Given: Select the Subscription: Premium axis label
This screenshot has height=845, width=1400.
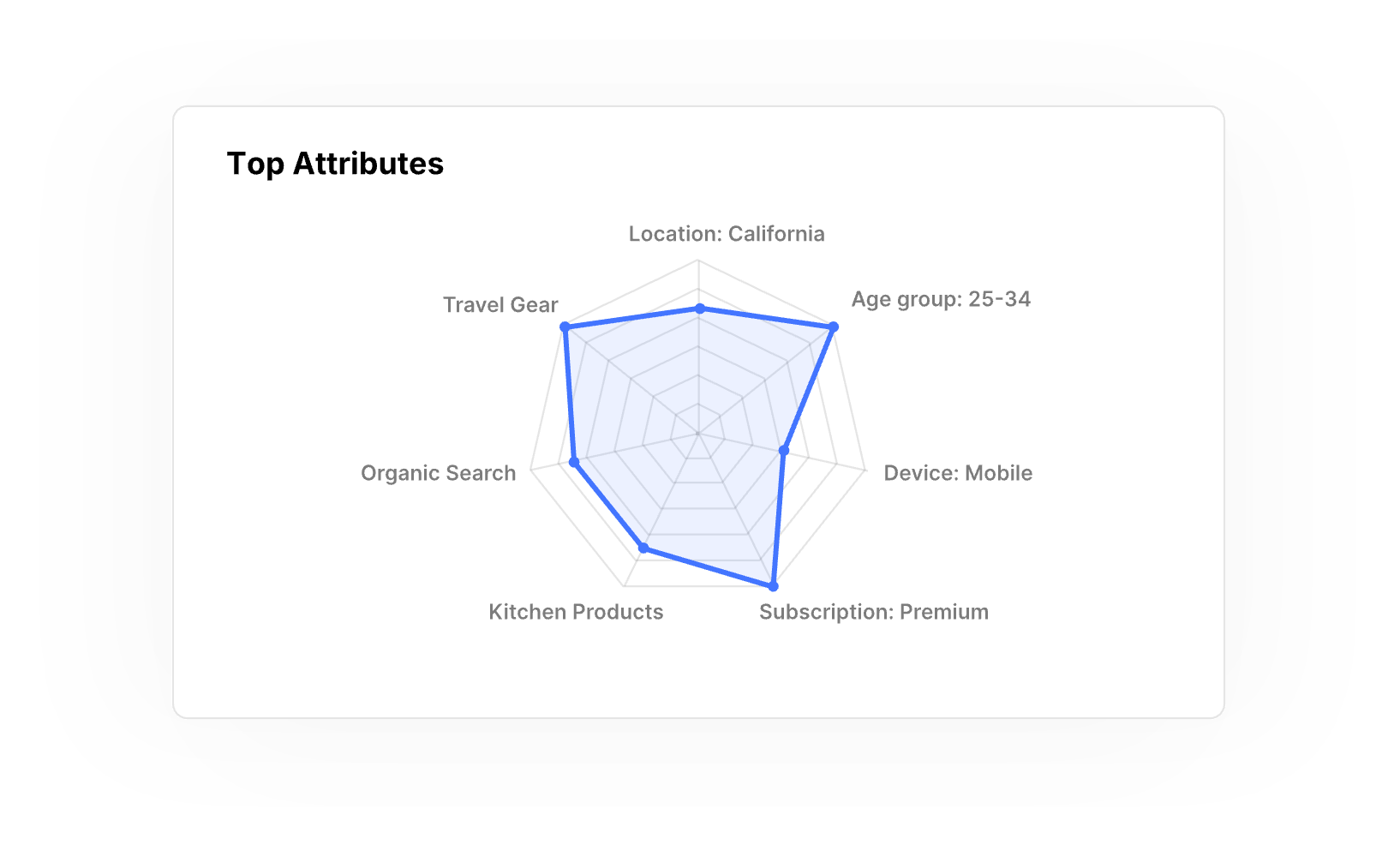Looking at the screenshot, I should click(874, 612).
